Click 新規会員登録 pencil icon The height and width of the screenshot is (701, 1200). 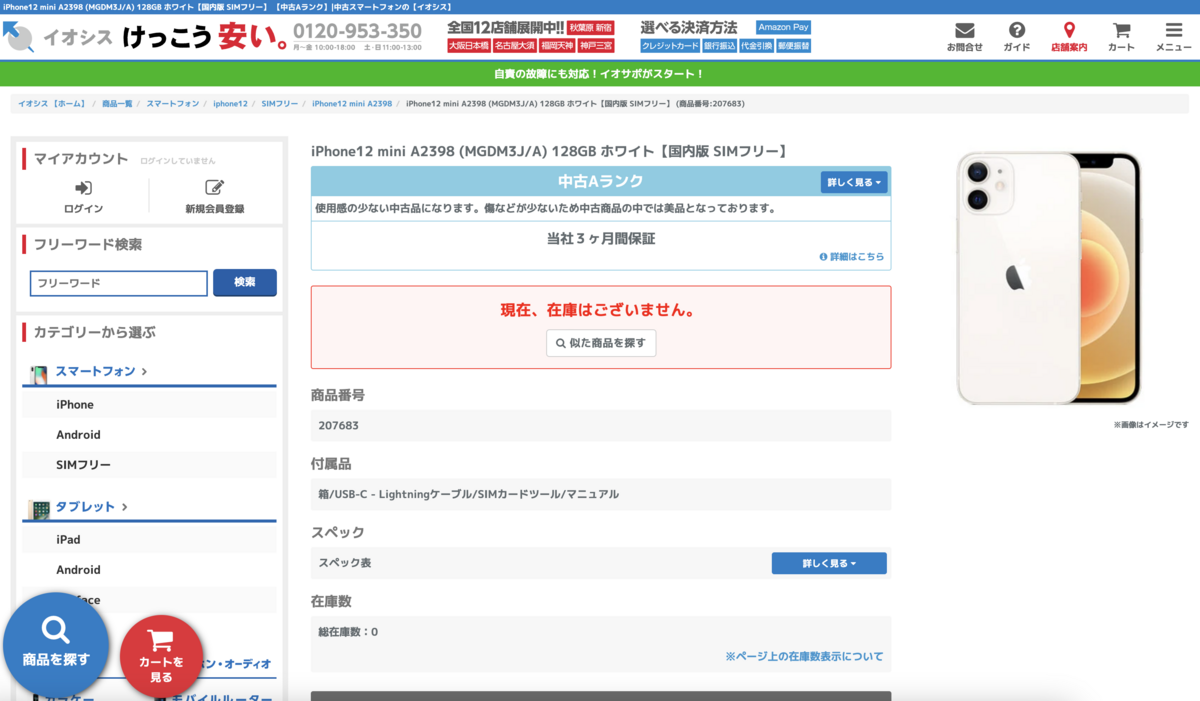click(214, 188)
